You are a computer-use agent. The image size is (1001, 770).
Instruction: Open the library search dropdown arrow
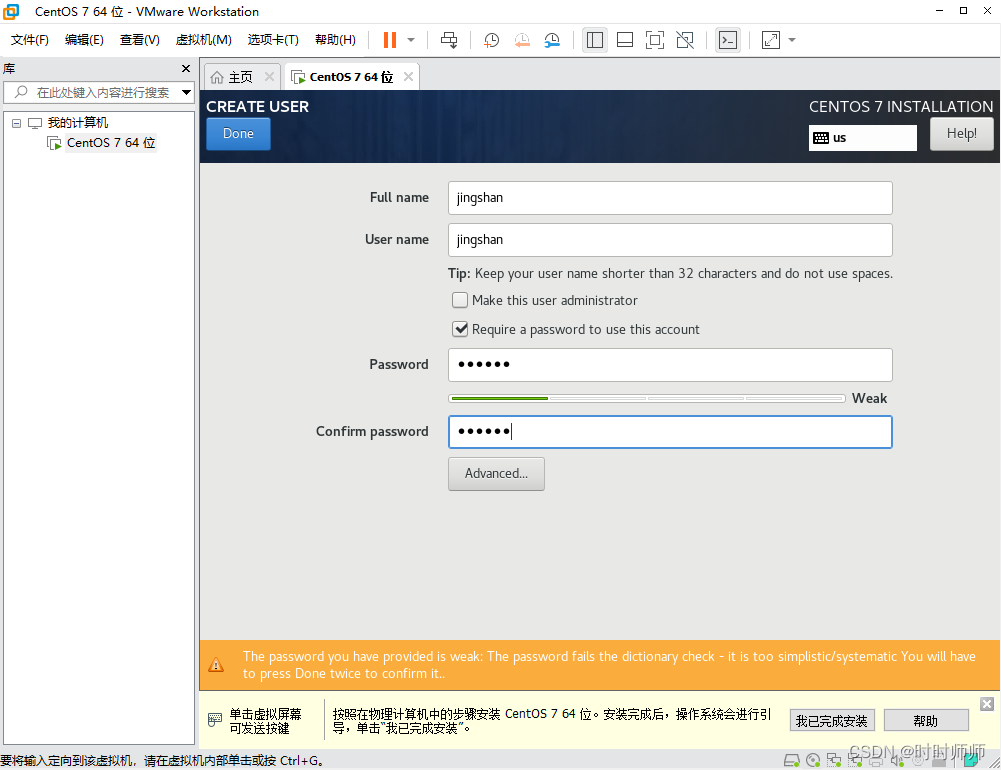tap(186, 93)
